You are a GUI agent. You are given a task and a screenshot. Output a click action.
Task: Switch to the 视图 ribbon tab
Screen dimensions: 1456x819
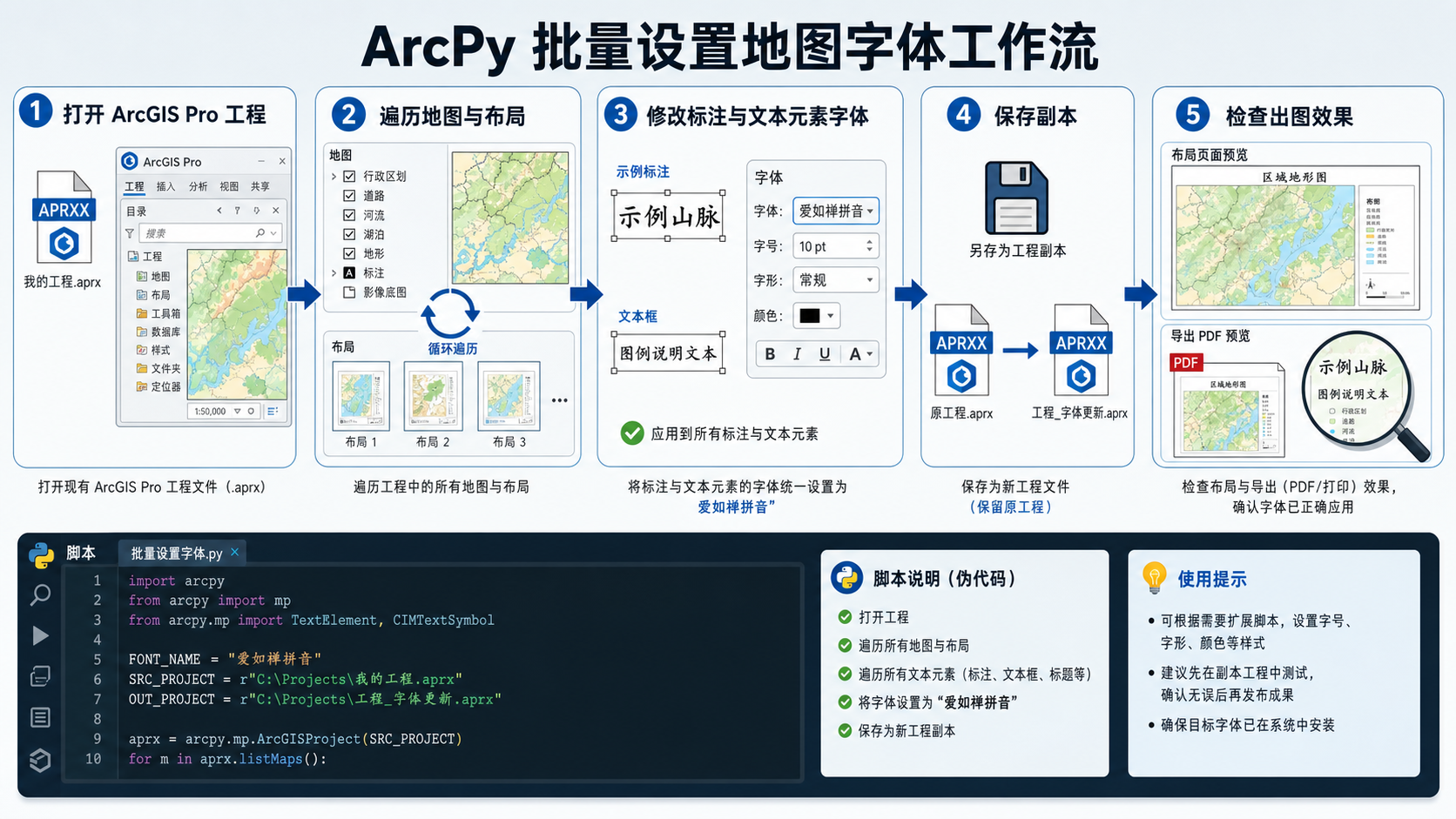click(x=229, y=186)
